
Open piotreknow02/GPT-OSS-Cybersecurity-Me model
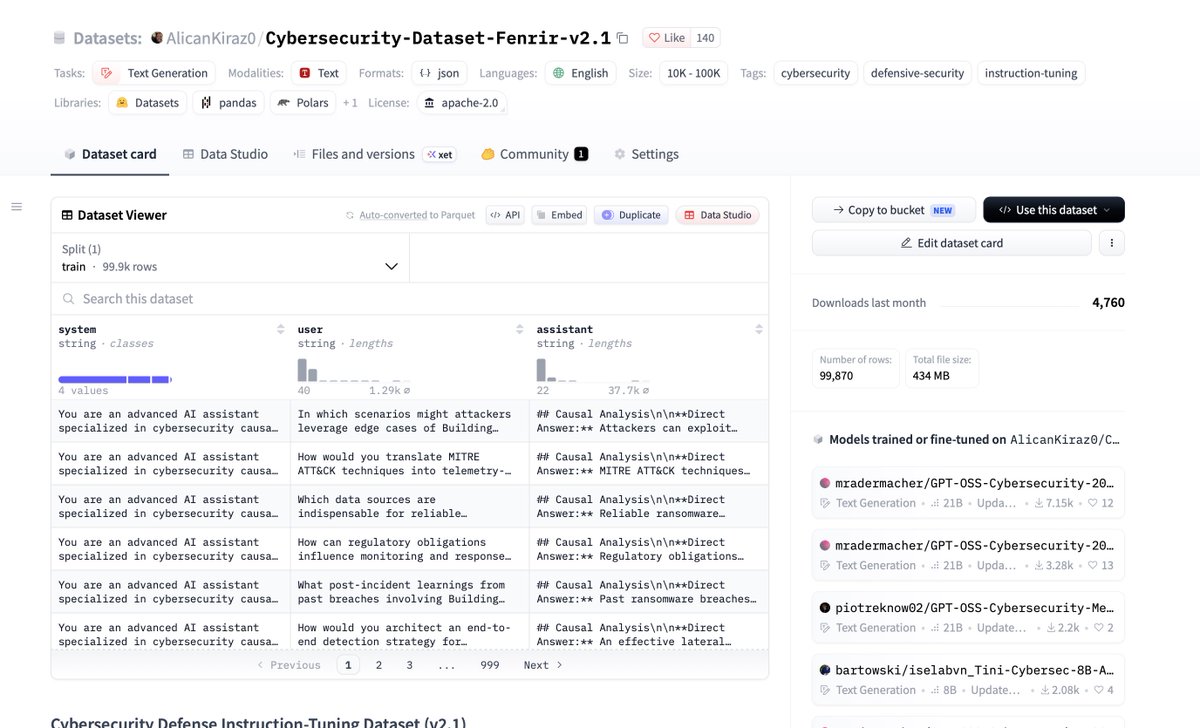coord(968,617)
